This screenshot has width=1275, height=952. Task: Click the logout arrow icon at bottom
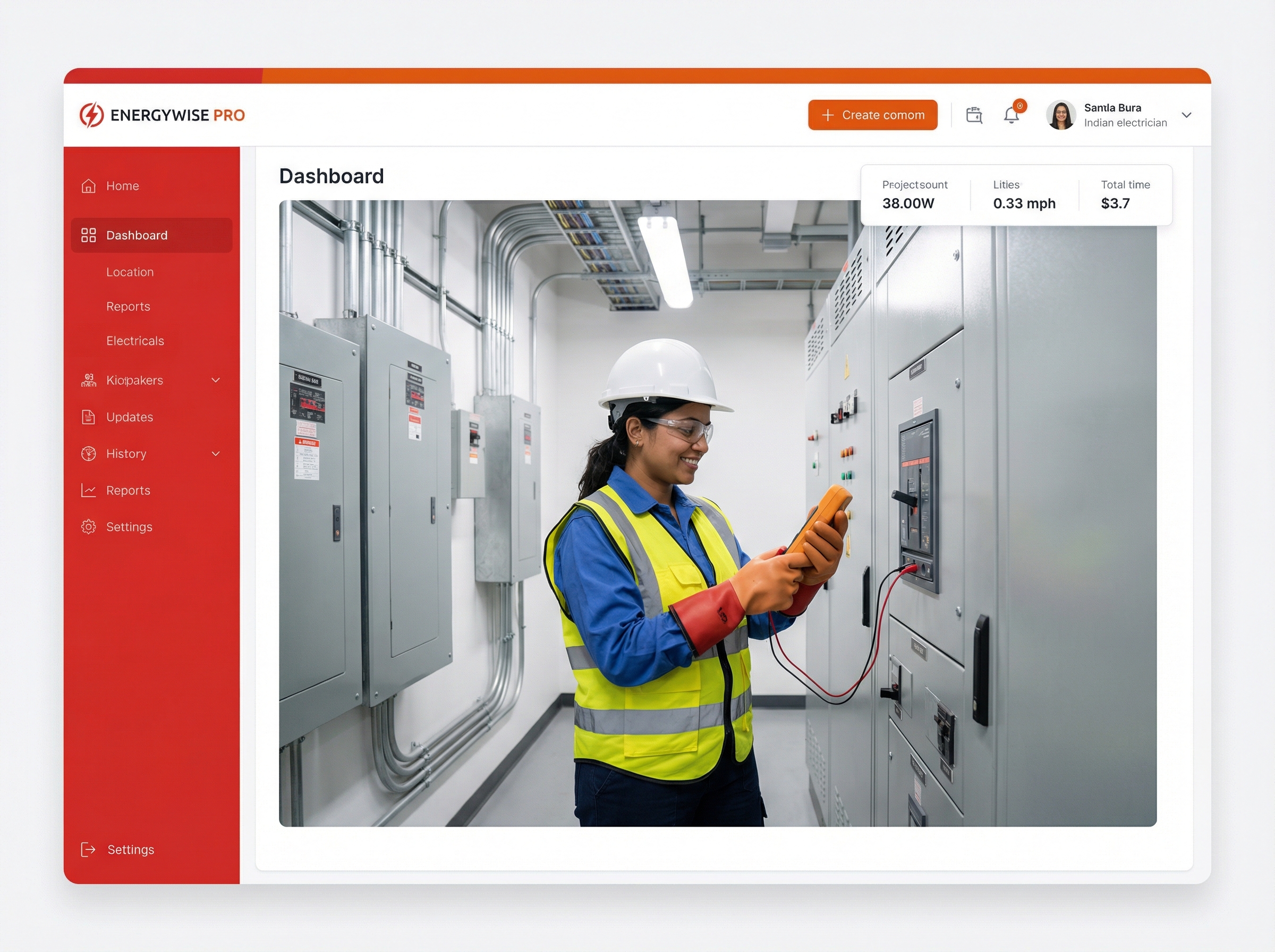coord(88,849)
